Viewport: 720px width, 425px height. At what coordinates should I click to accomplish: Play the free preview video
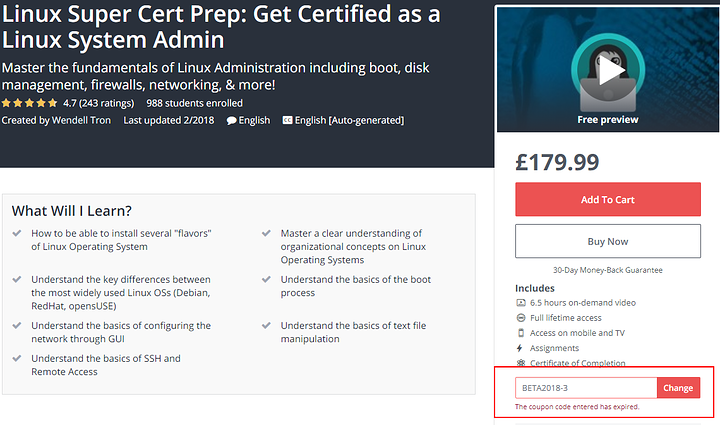coord(607,70)
